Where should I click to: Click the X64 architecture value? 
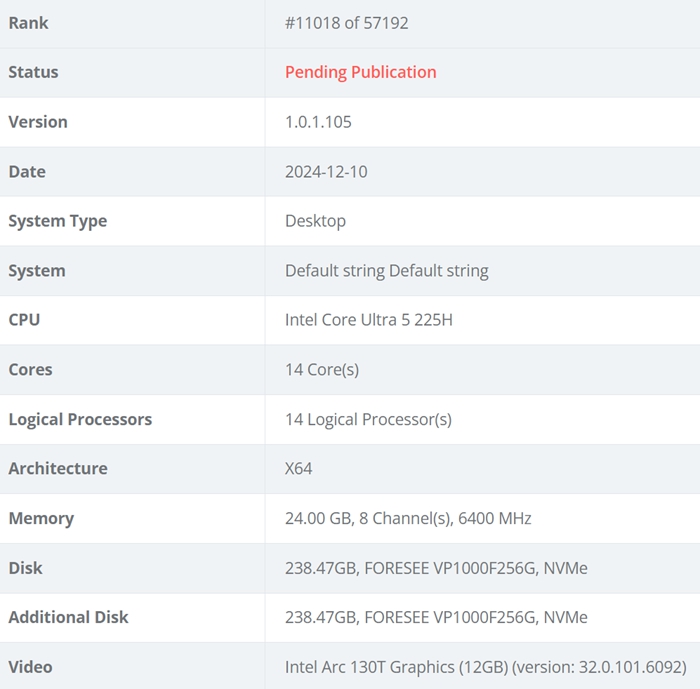(298, 468)
